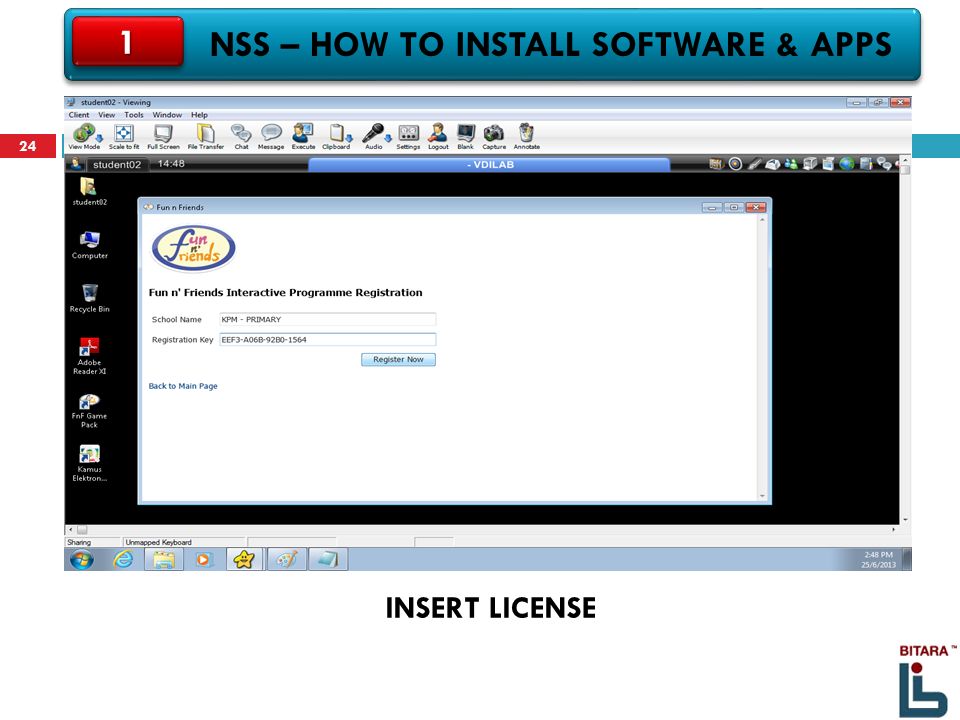960x720 pixels.
Task: Click the Audio microphone icon
Action: tap(373, 137)
